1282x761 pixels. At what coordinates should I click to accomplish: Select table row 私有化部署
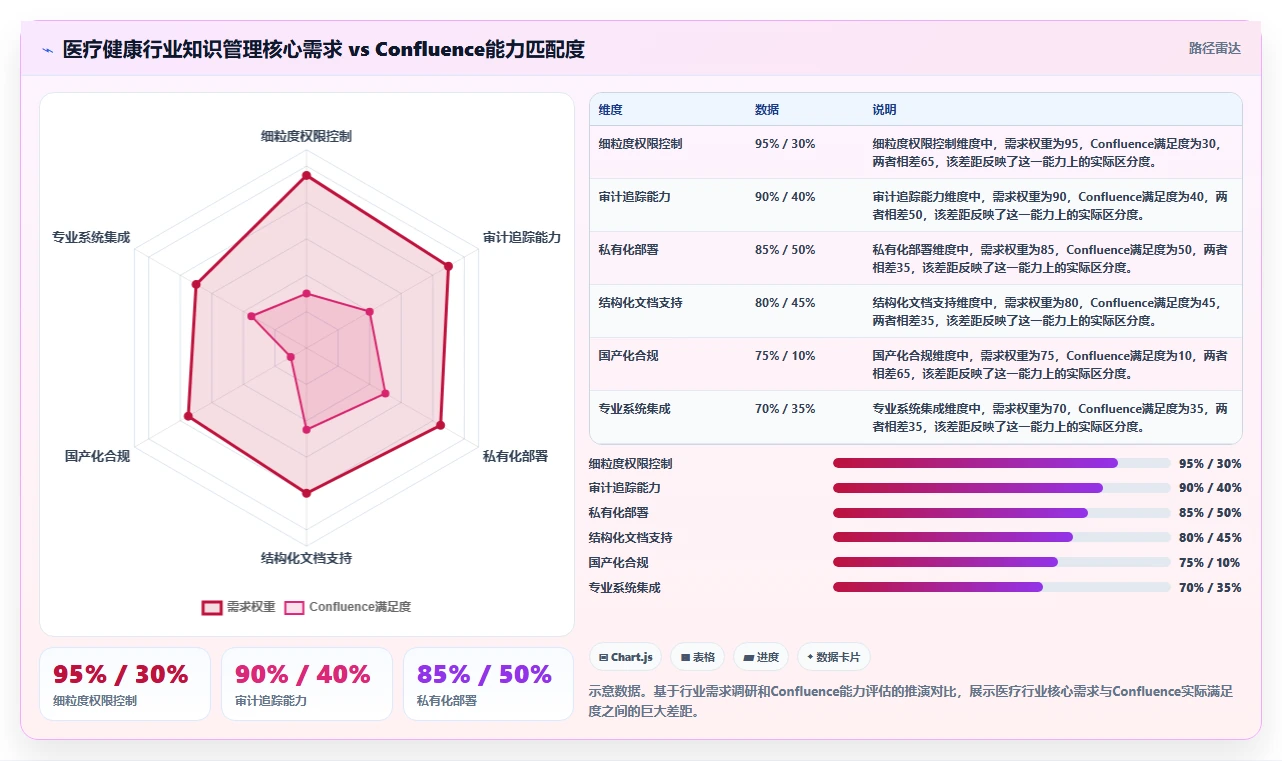(x=915, y=258)
